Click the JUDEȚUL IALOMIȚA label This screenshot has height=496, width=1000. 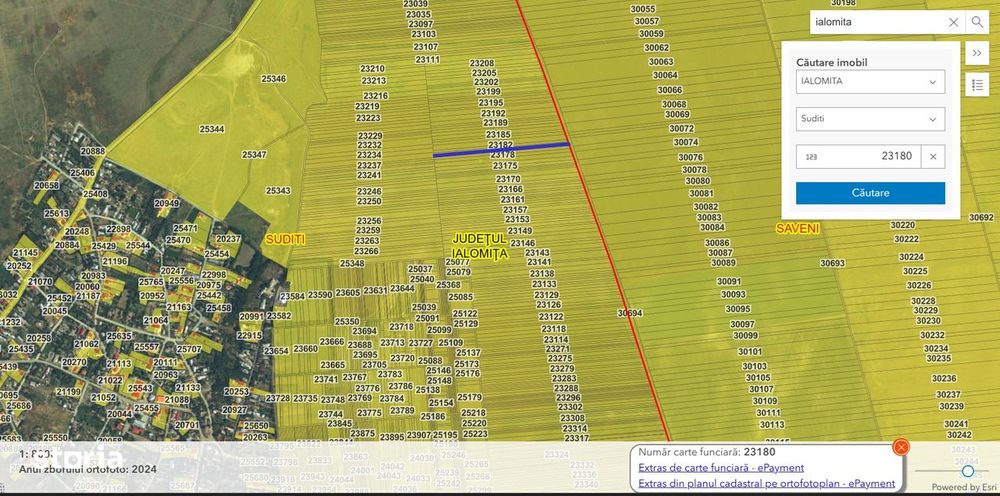click(480, 245)
